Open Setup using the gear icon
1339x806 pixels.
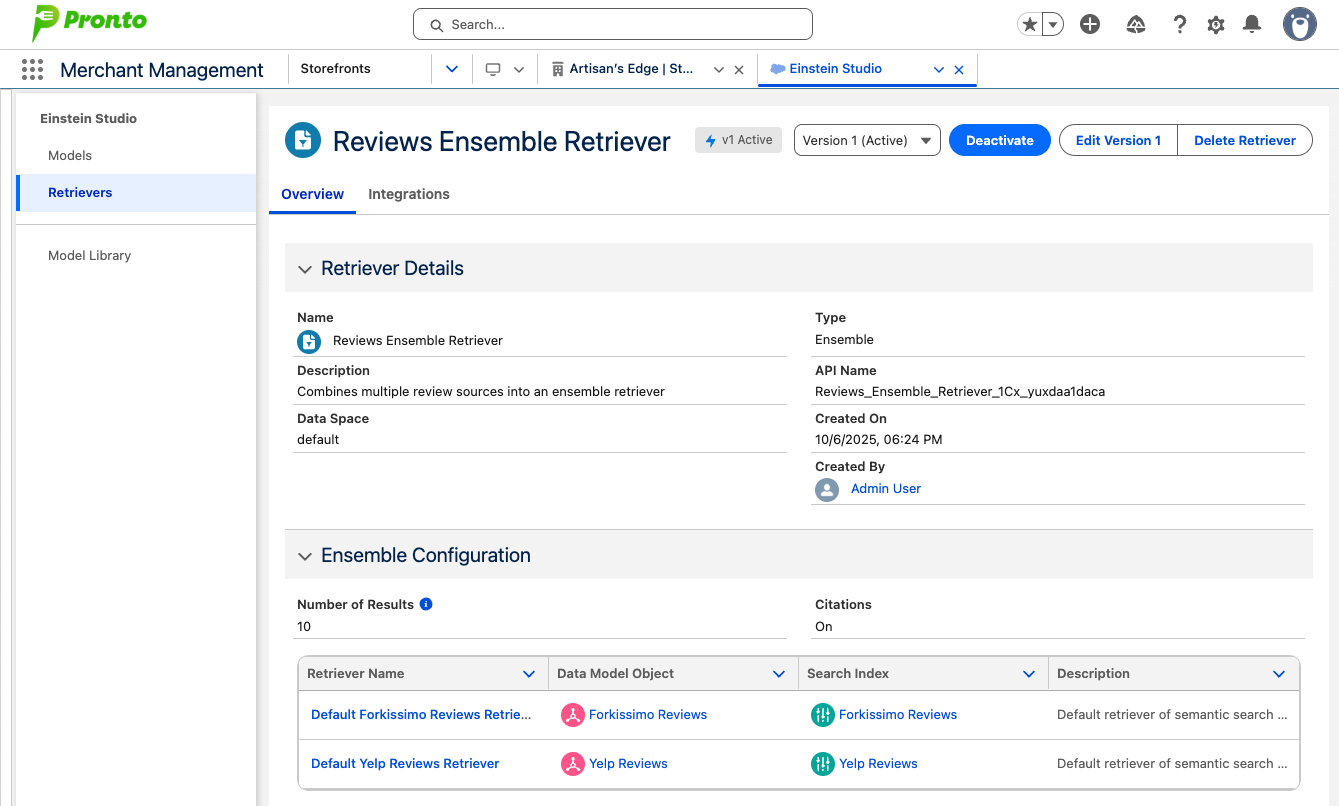[x=1215, y=23]
